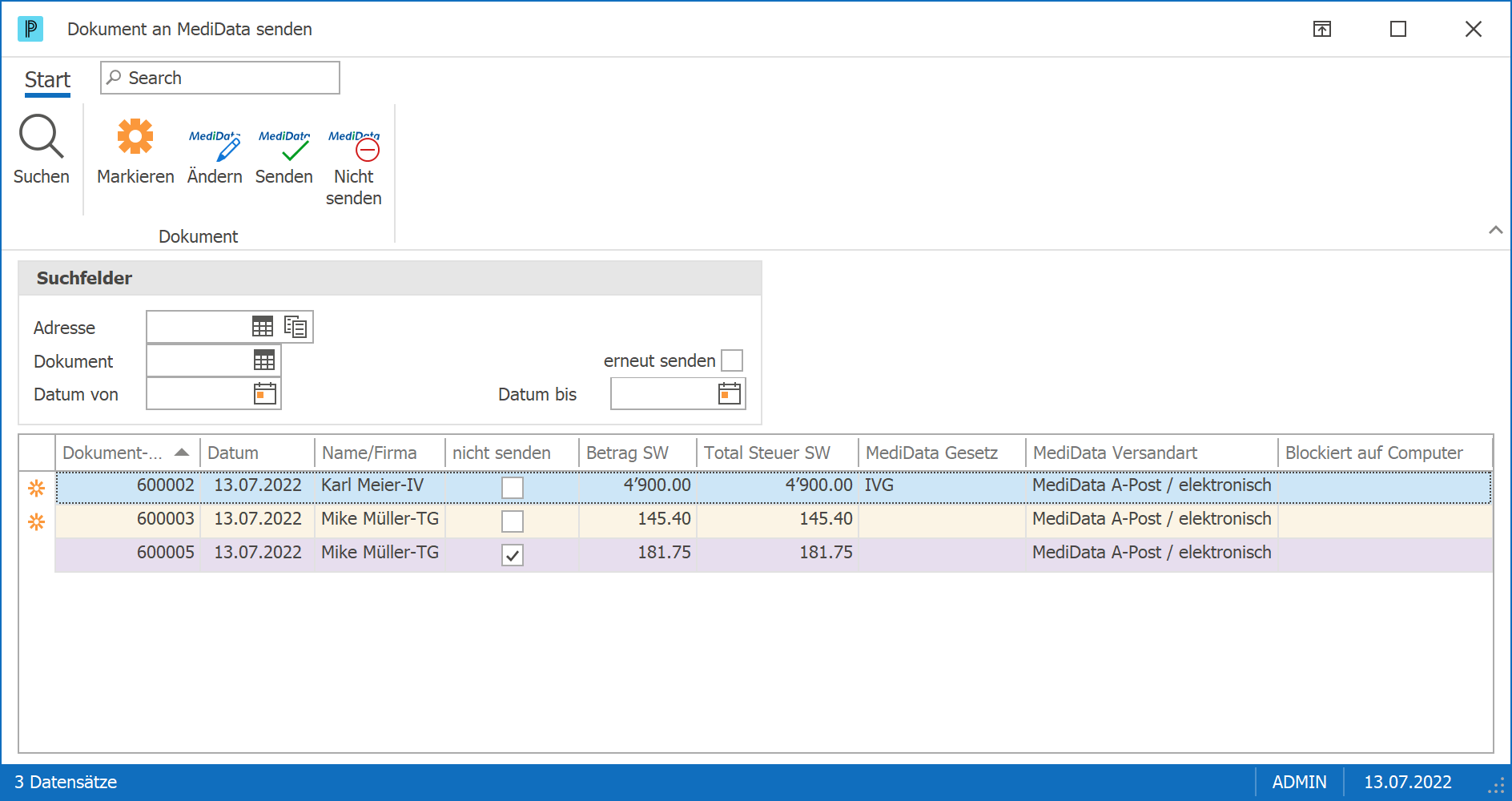
Task: Collapse the ribbon with the chevron
Action: 1495,230
